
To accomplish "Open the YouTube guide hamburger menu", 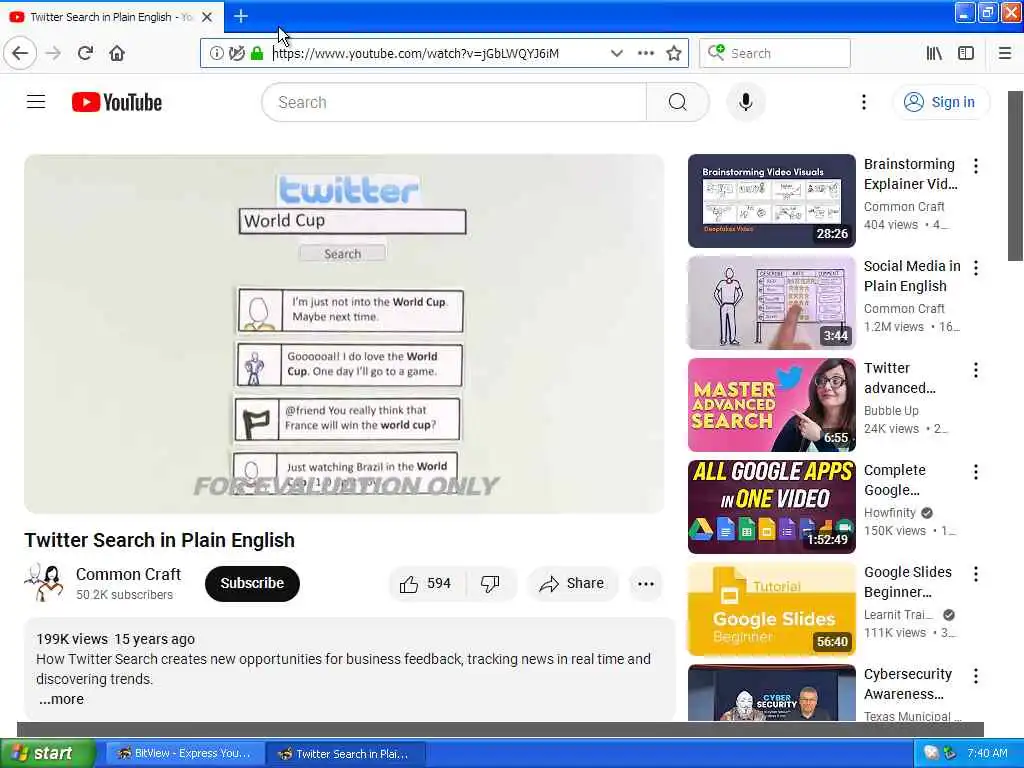I will pyautogui.click(x=36, y=102).
